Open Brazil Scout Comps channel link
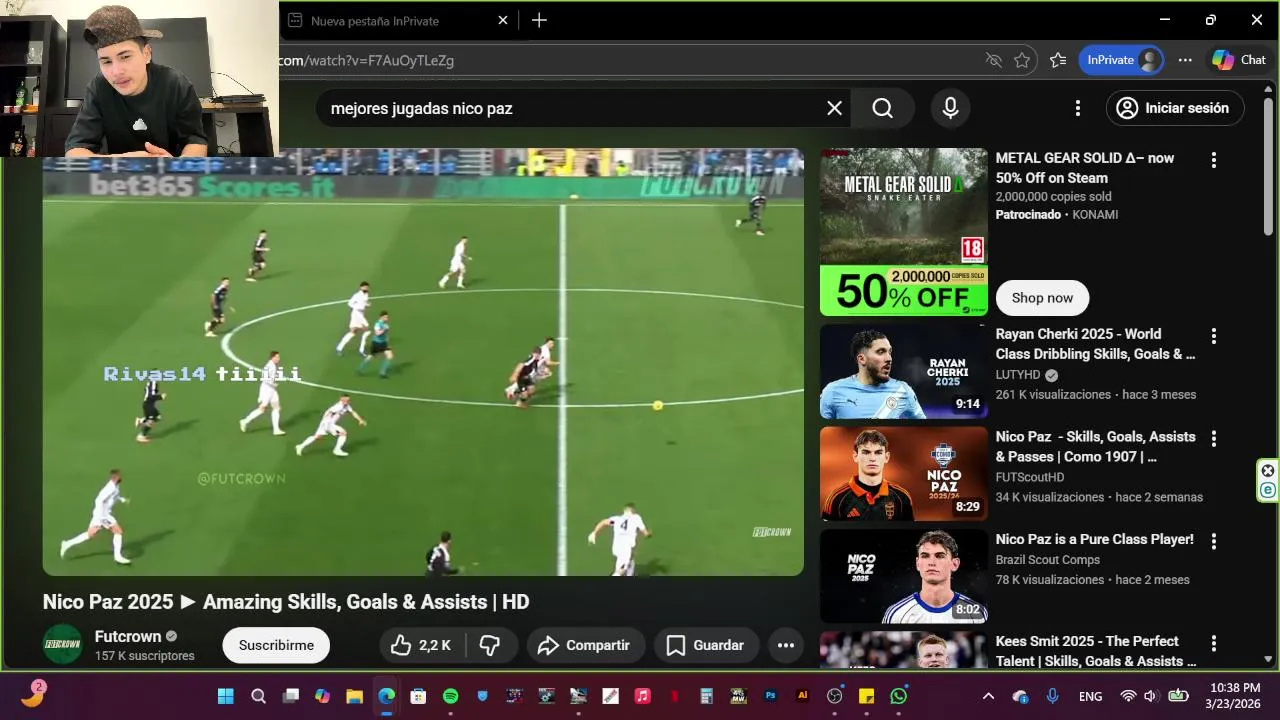The height and width of the screenshot is (720, 1280). 1048,560
